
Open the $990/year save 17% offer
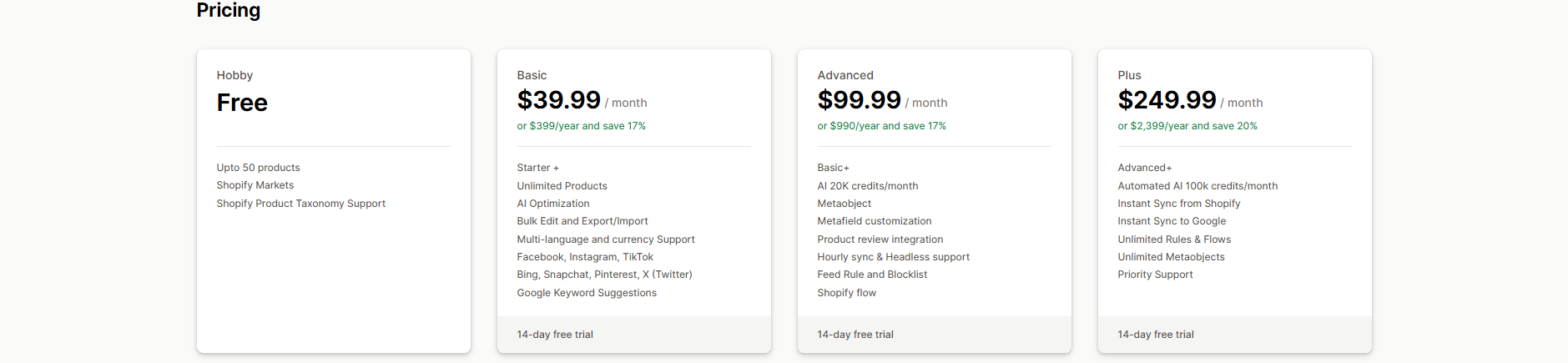(x=881, y=126)
